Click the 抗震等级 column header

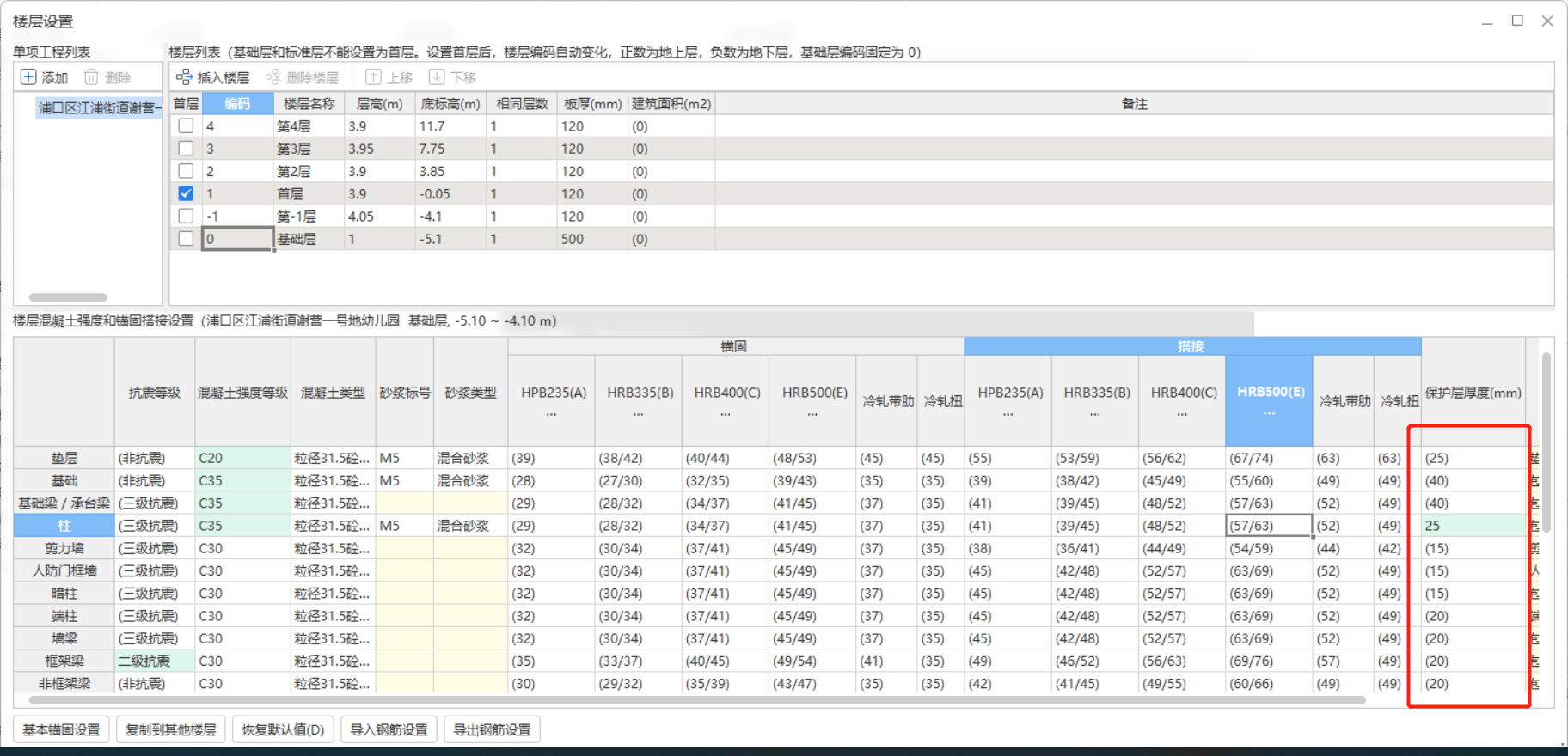(155, 393)
